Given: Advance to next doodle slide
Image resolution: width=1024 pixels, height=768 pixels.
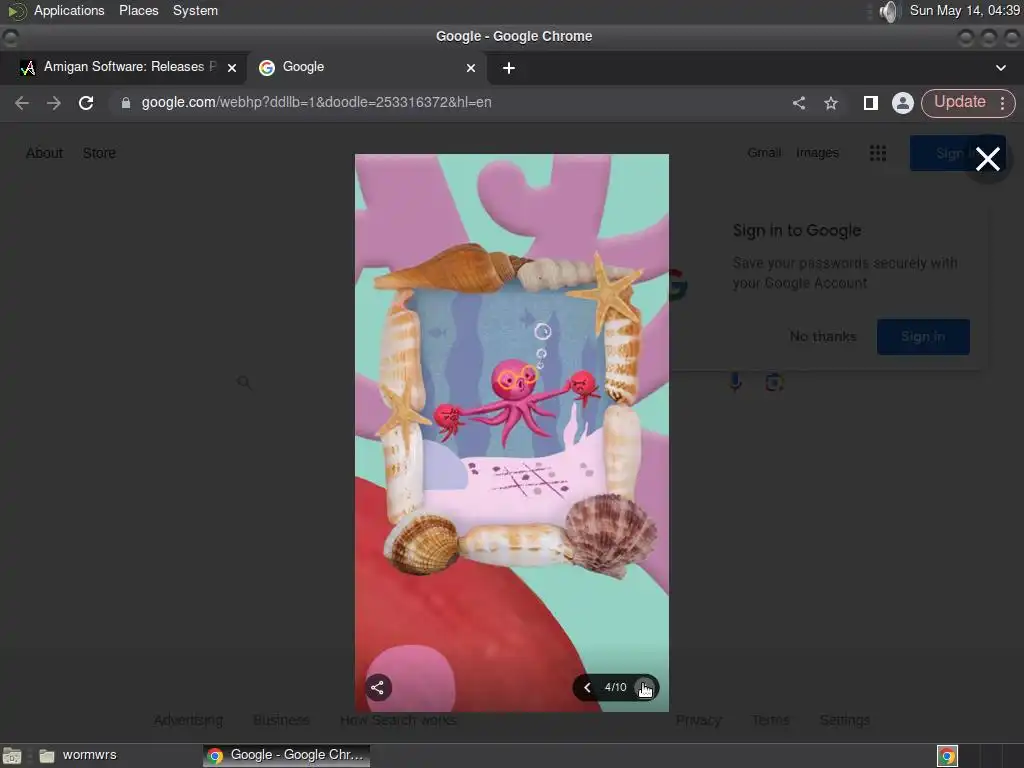Looking at the screenshot, I should [645, 688].
